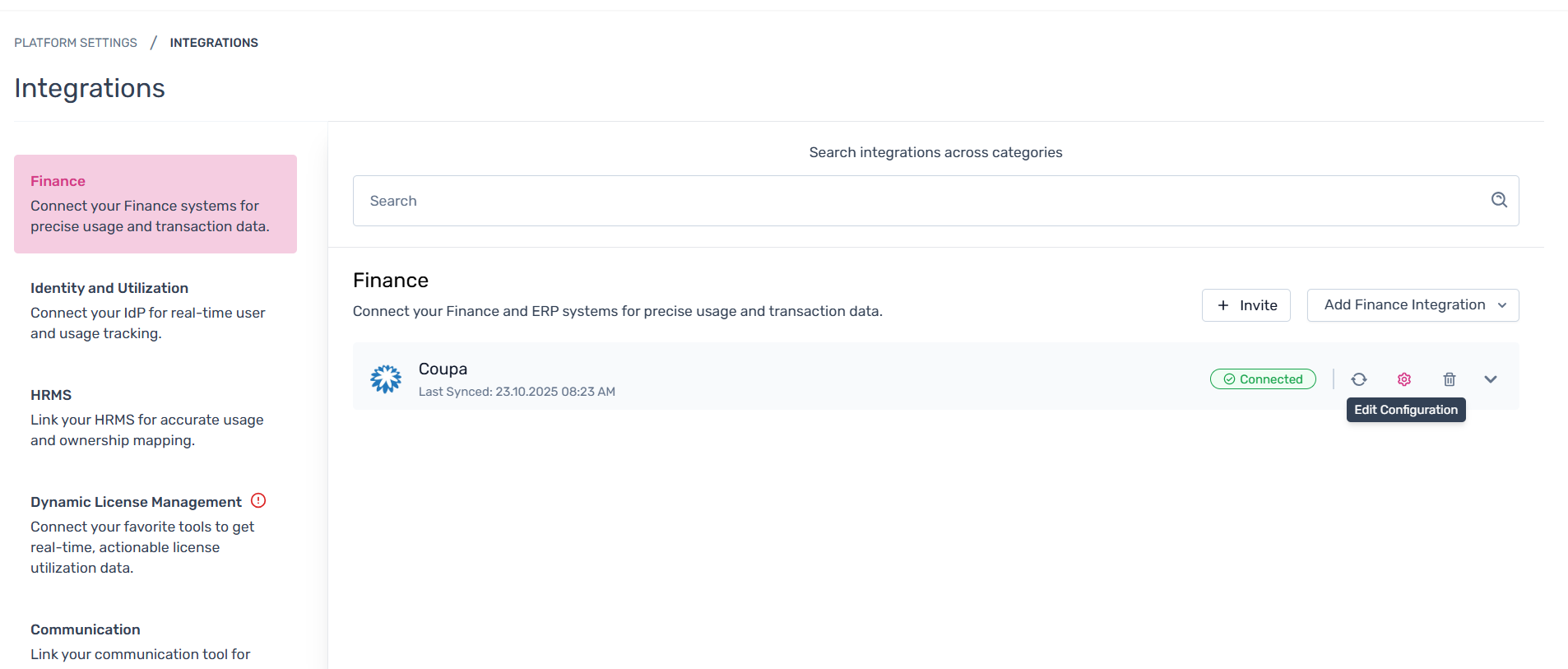Click the sync refresh icon for Coupa
Image resolution: width=1568 pixels, height=669 pixels.
tap(1359, 379)
